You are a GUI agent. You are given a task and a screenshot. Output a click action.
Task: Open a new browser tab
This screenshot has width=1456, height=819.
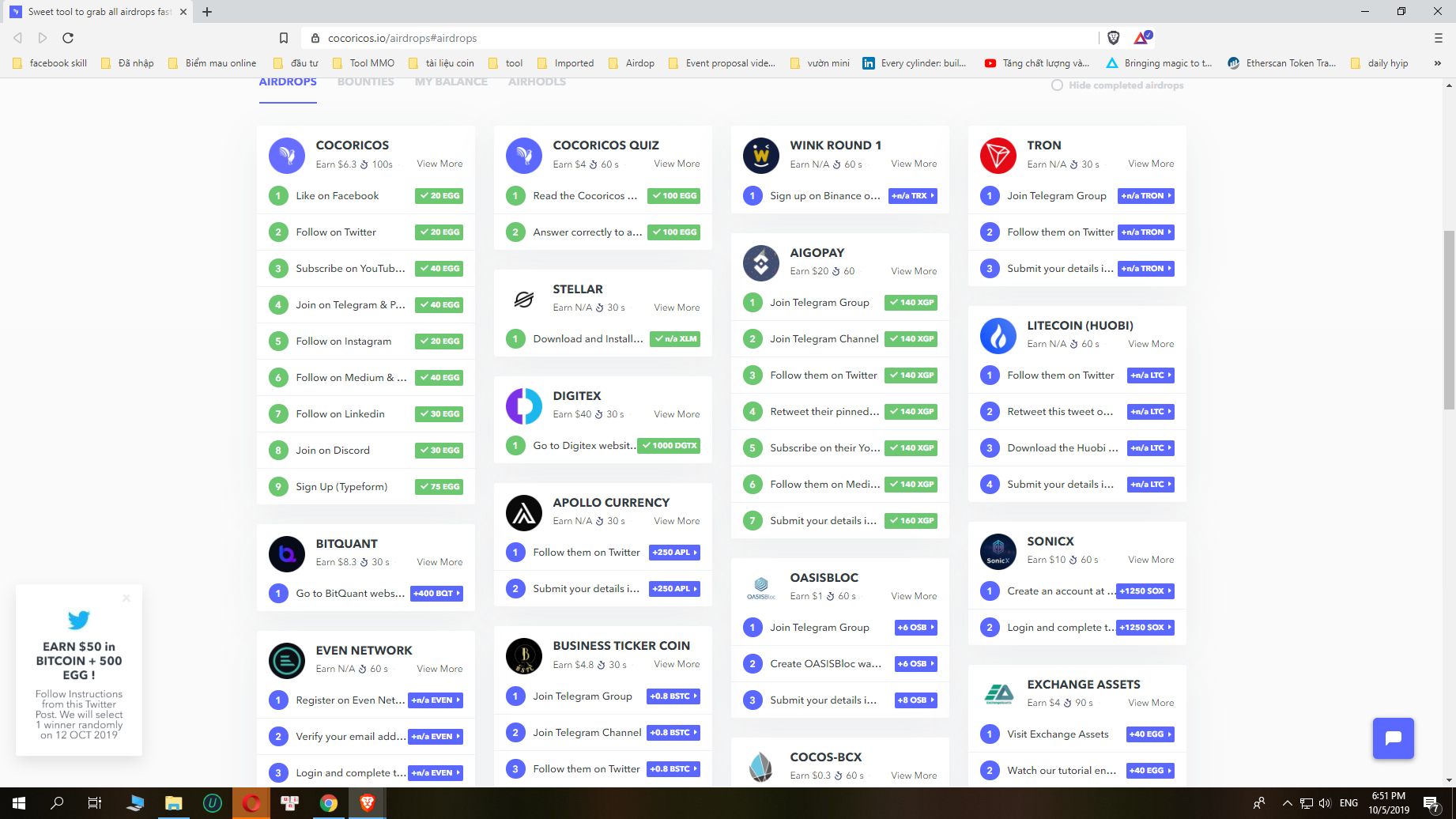pos(207,12)
